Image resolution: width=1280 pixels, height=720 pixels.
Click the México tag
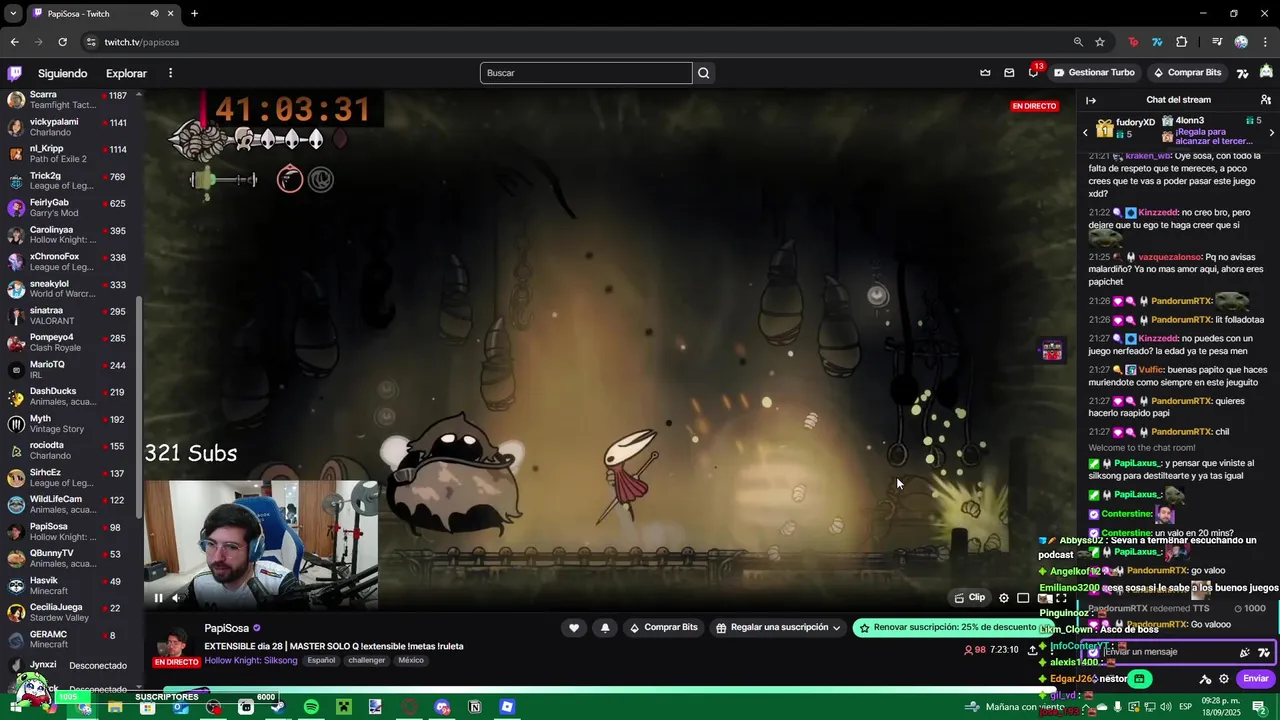coord(411,660)
